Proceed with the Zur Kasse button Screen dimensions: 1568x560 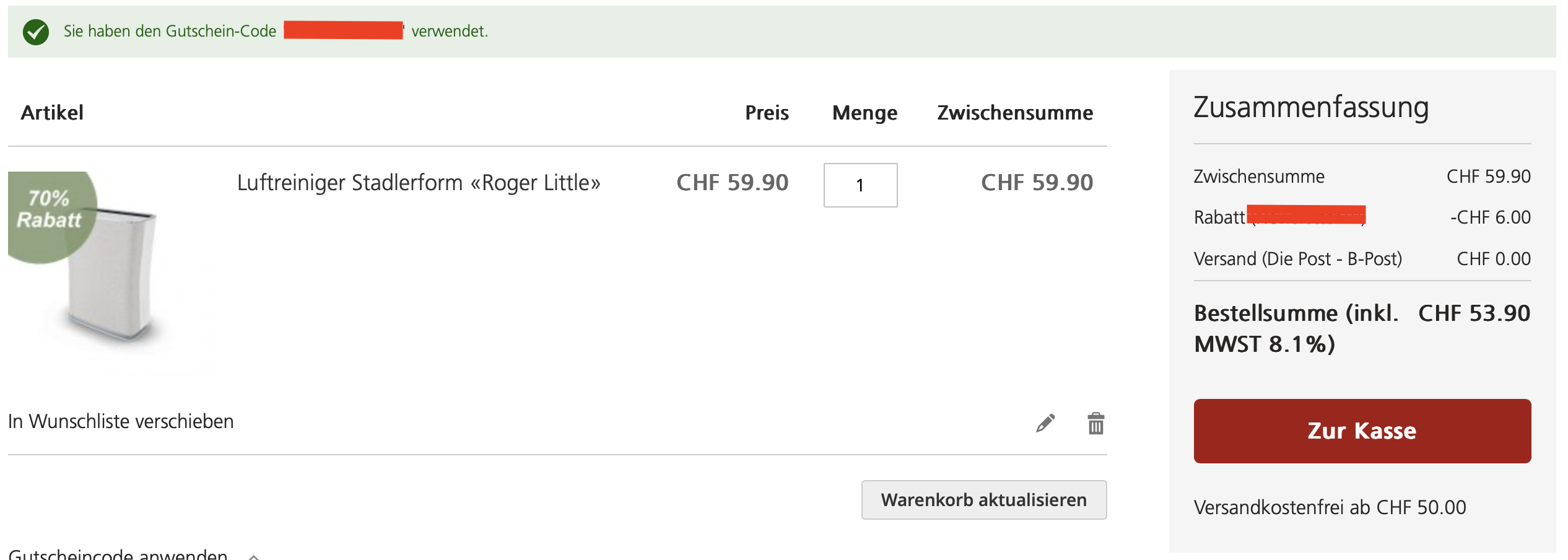[1362, 431]
